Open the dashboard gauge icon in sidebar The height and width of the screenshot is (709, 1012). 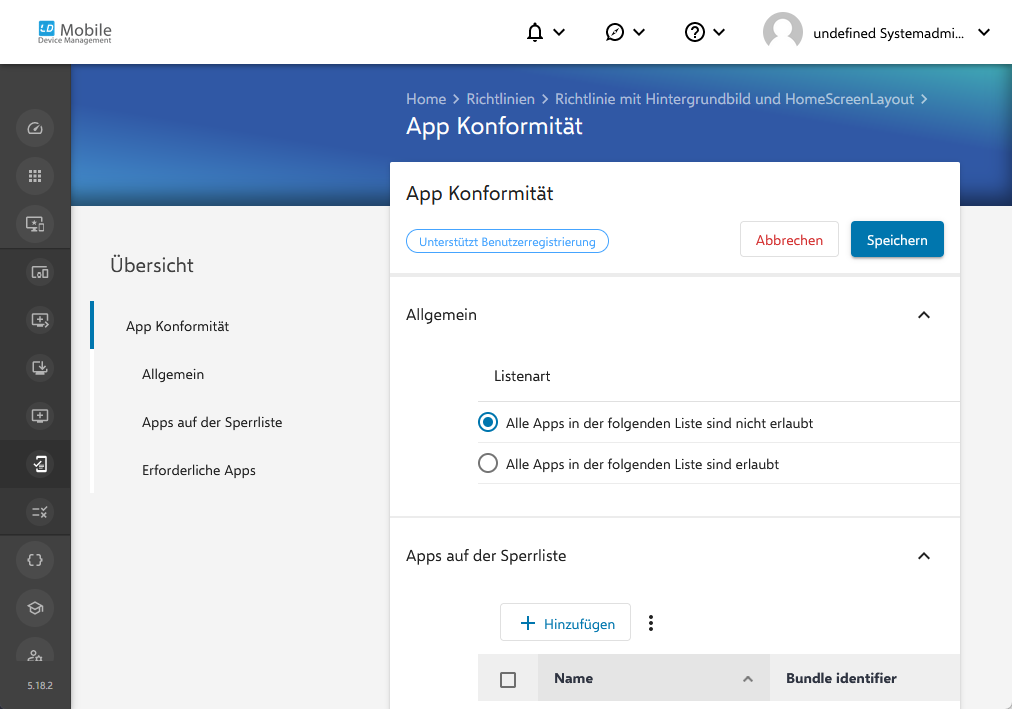(35, 128)
